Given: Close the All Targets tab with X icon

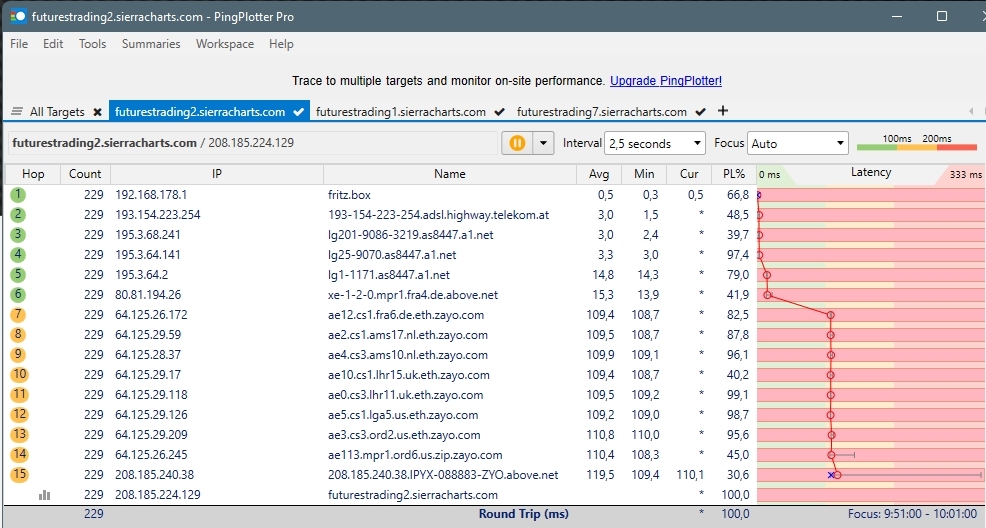Looking at the screenshot, I should tap(97, 112).
